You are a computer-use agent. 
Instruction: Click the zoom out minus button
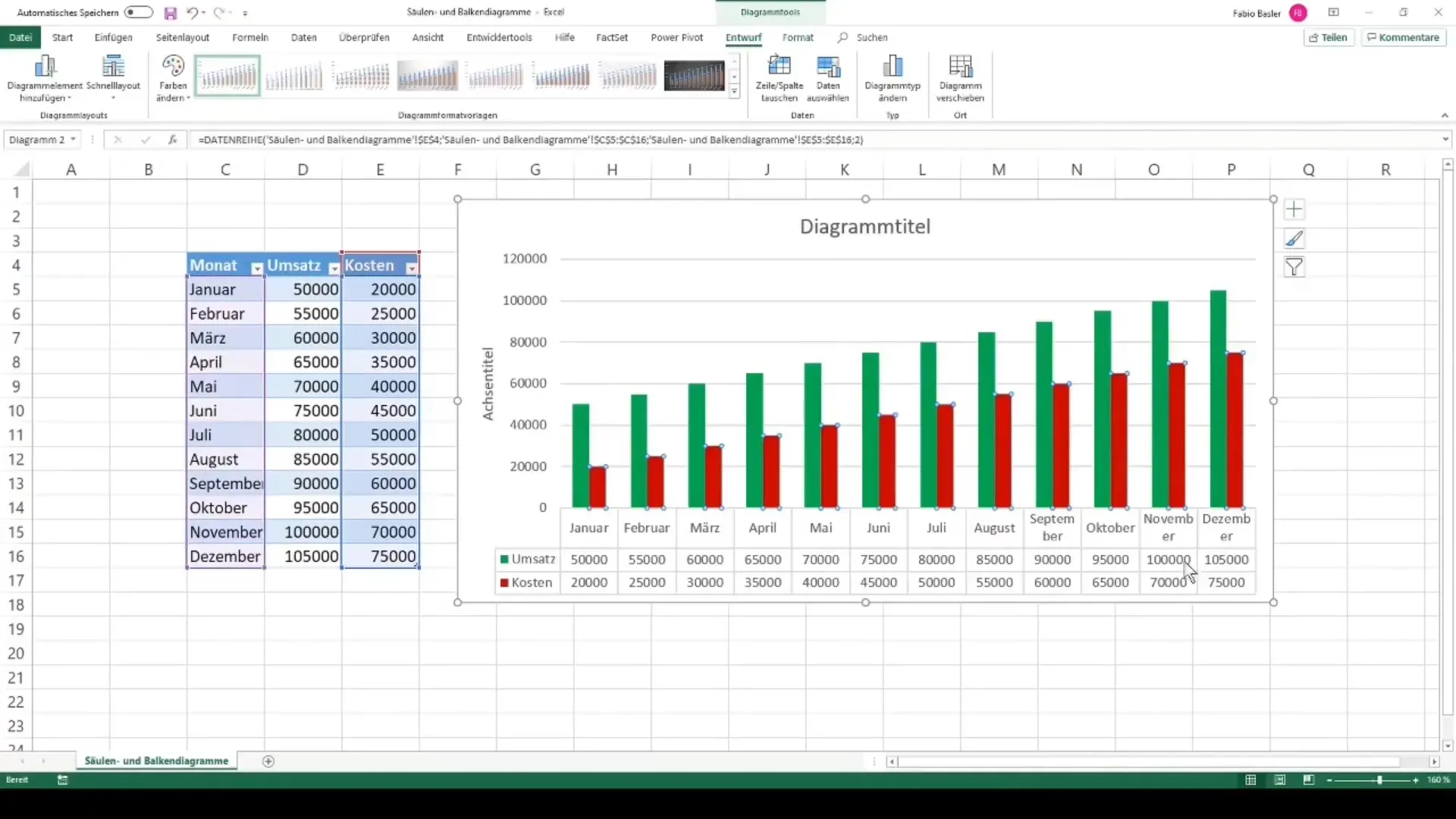point(1329,780)
